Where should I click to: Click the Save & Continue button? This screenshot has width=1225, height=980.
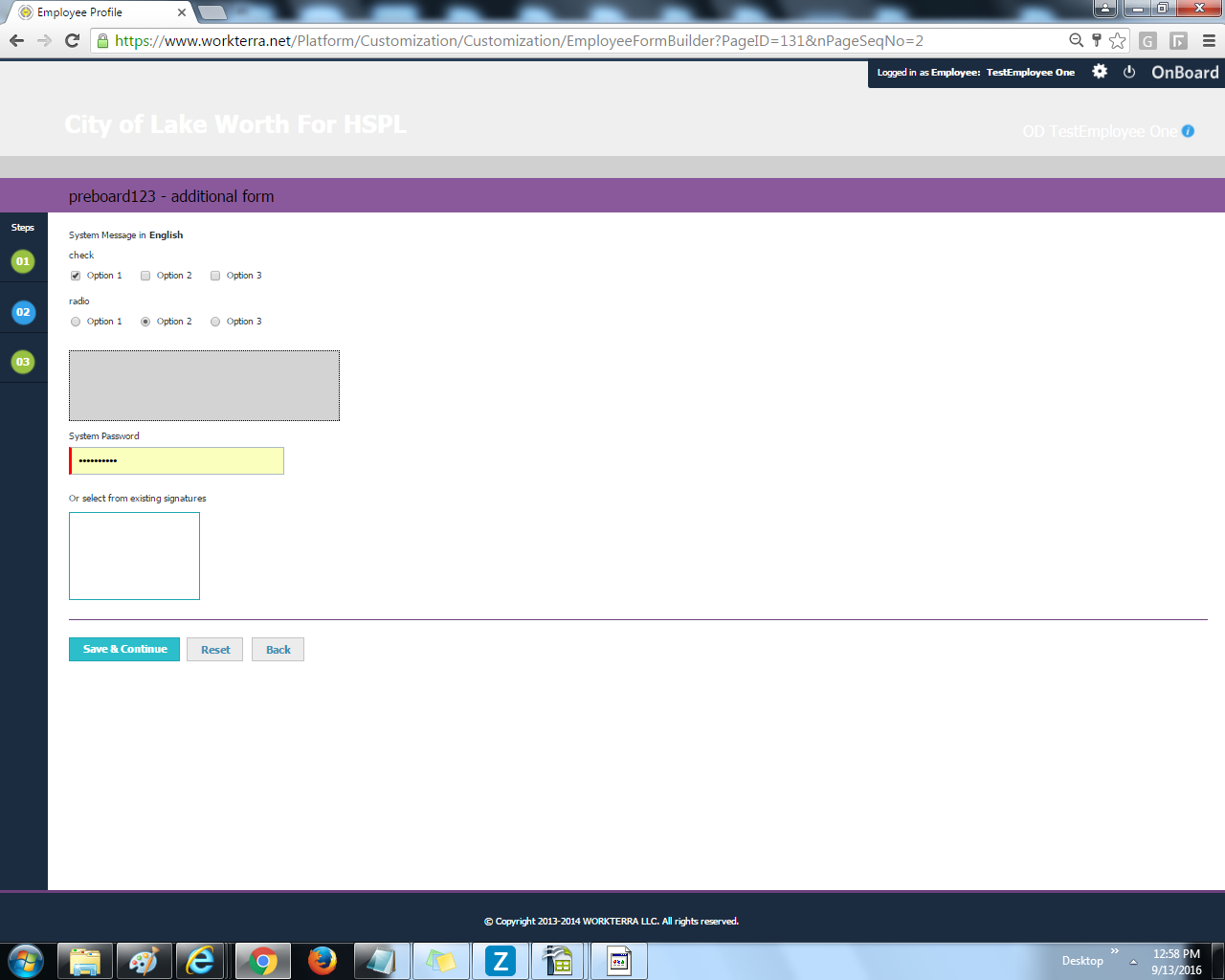coord(124,649)
